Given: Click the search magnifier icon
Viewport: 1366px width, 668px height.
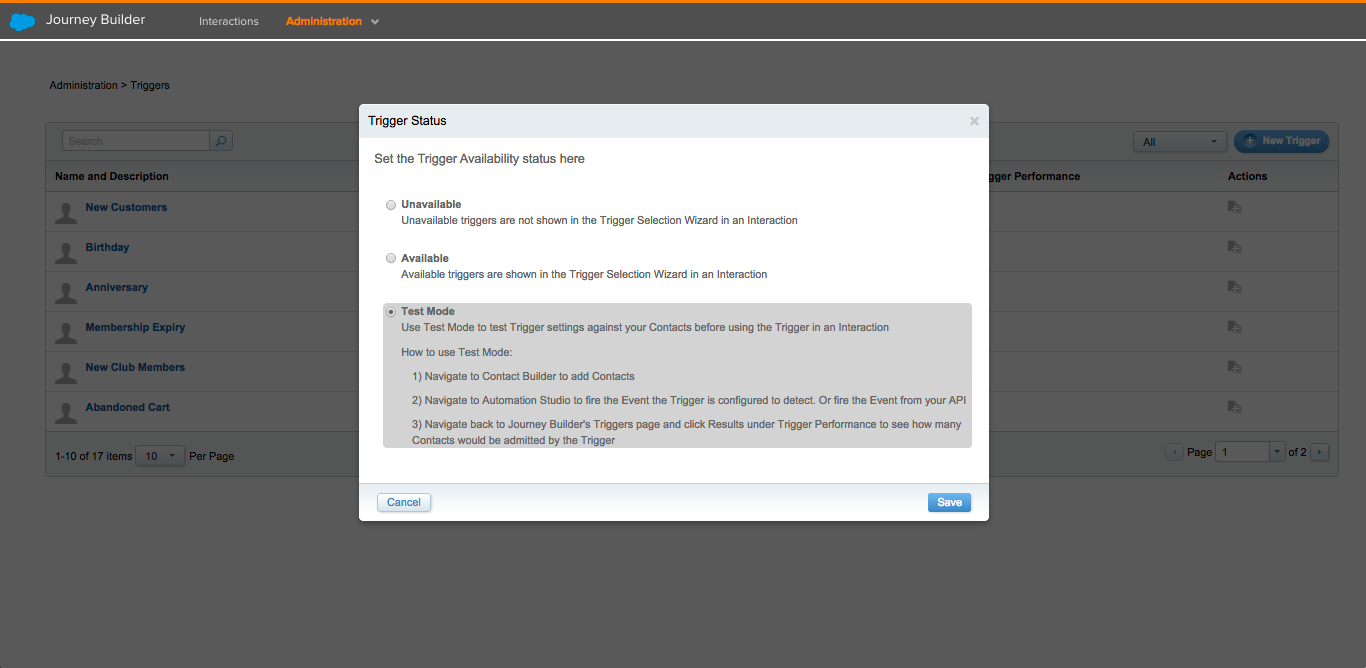Looking at the screenshot, I should [x=221, y=141].
